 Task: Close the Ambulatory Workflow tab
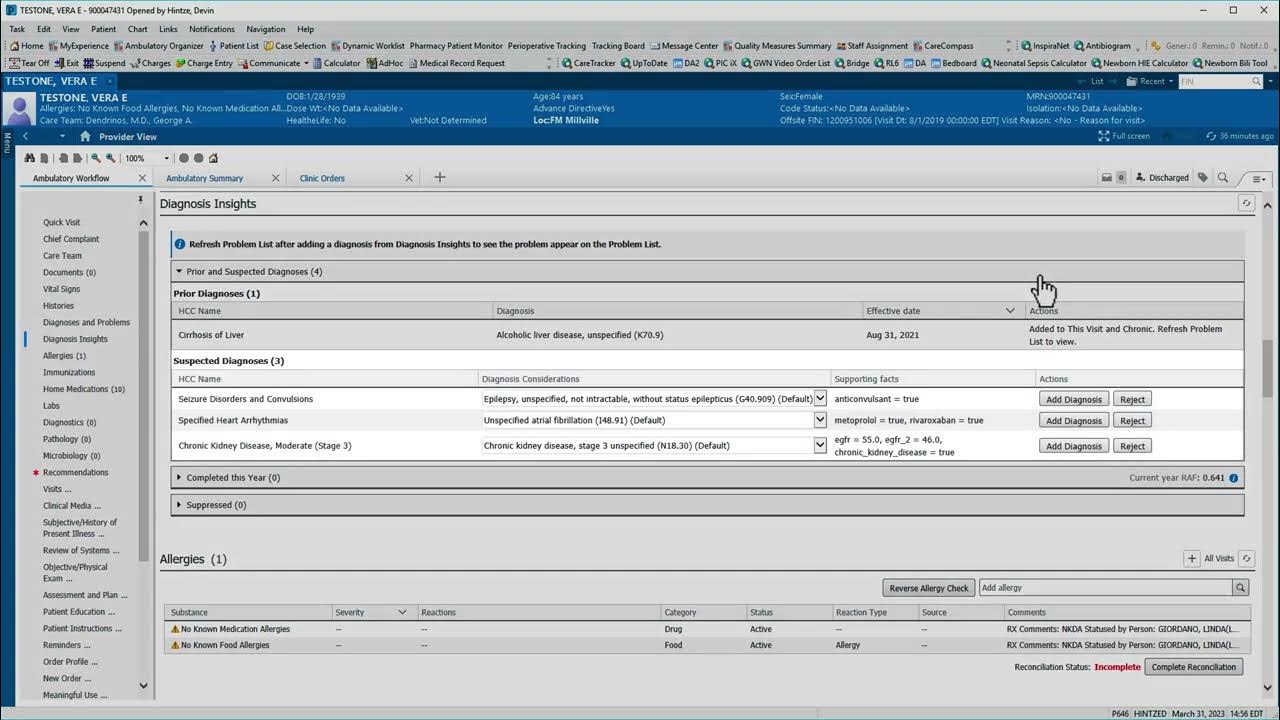(142, 178)
